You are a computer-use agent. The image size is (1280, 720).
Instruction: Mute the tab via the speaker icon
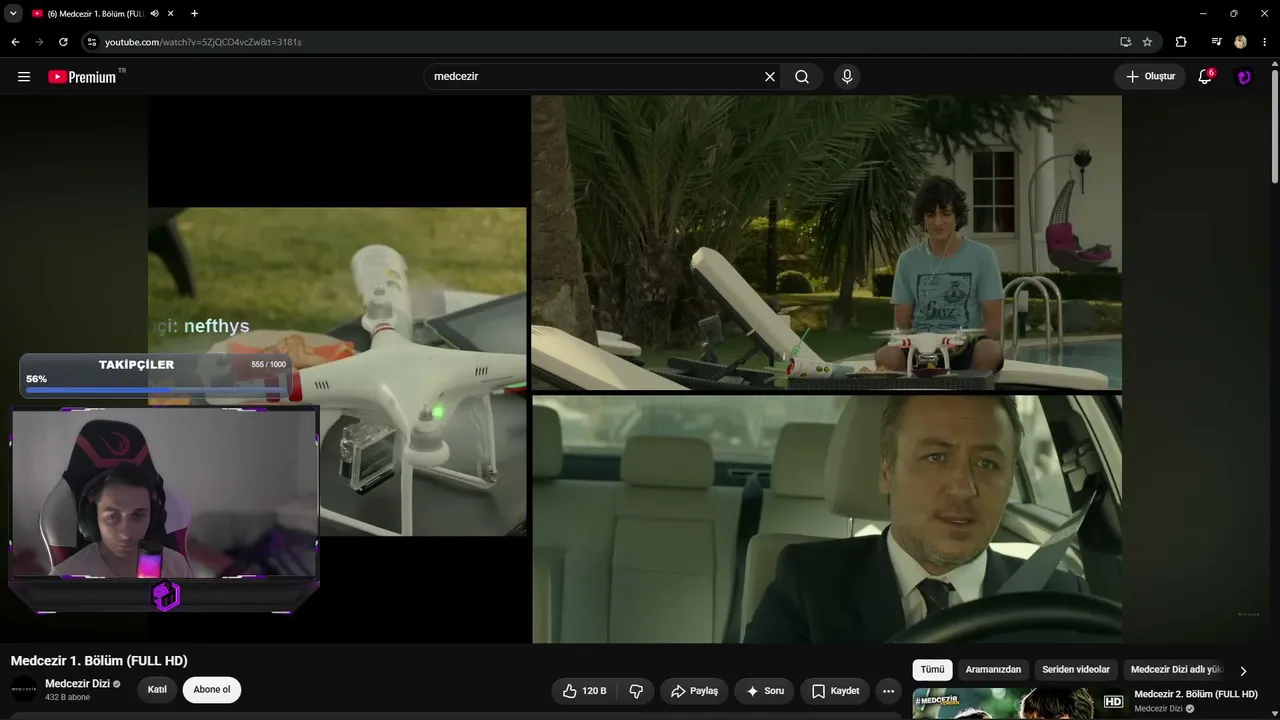153,13
